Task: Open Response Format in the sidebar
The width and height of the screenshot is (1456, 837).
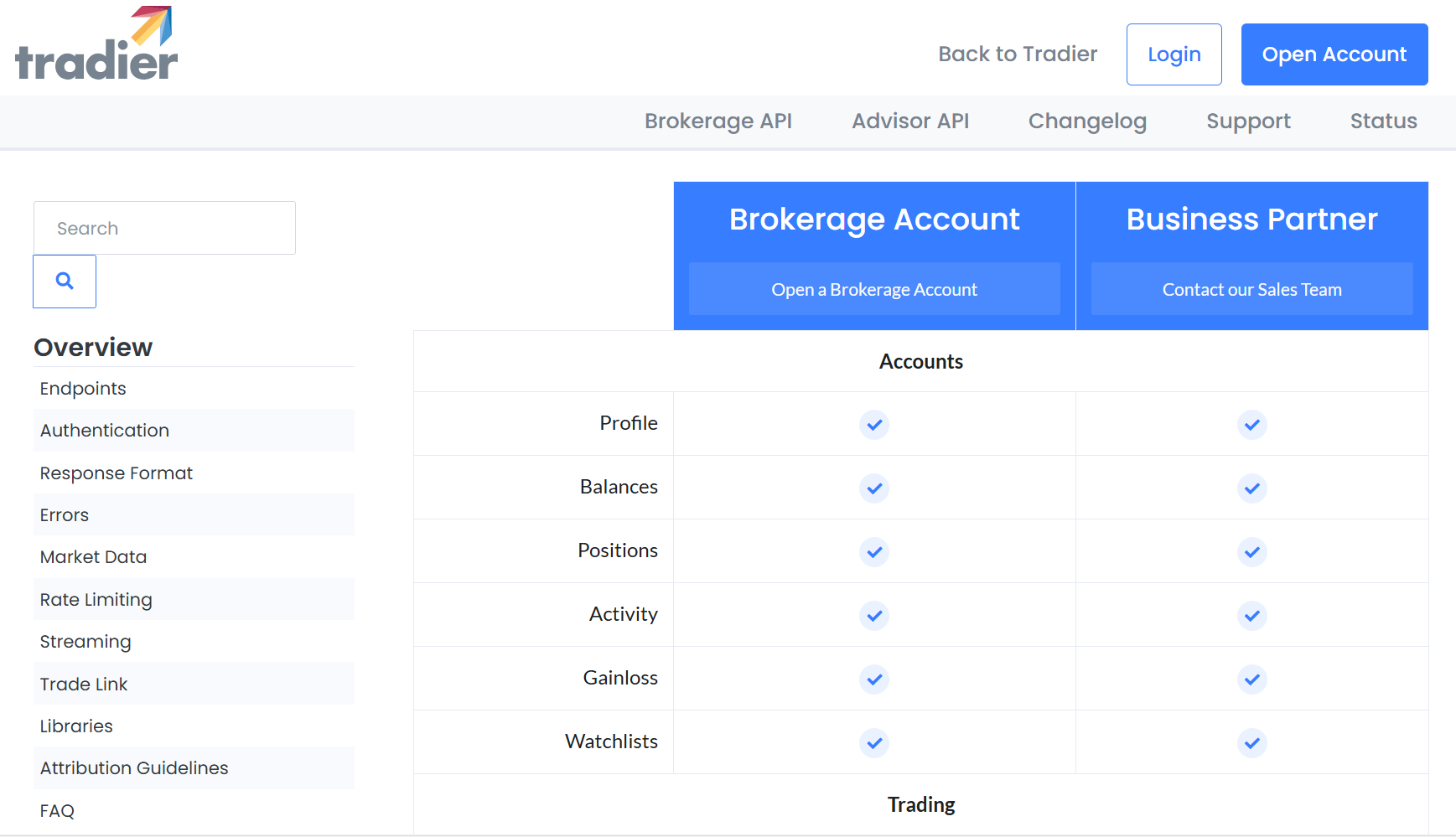Action: tap(194, 473)
